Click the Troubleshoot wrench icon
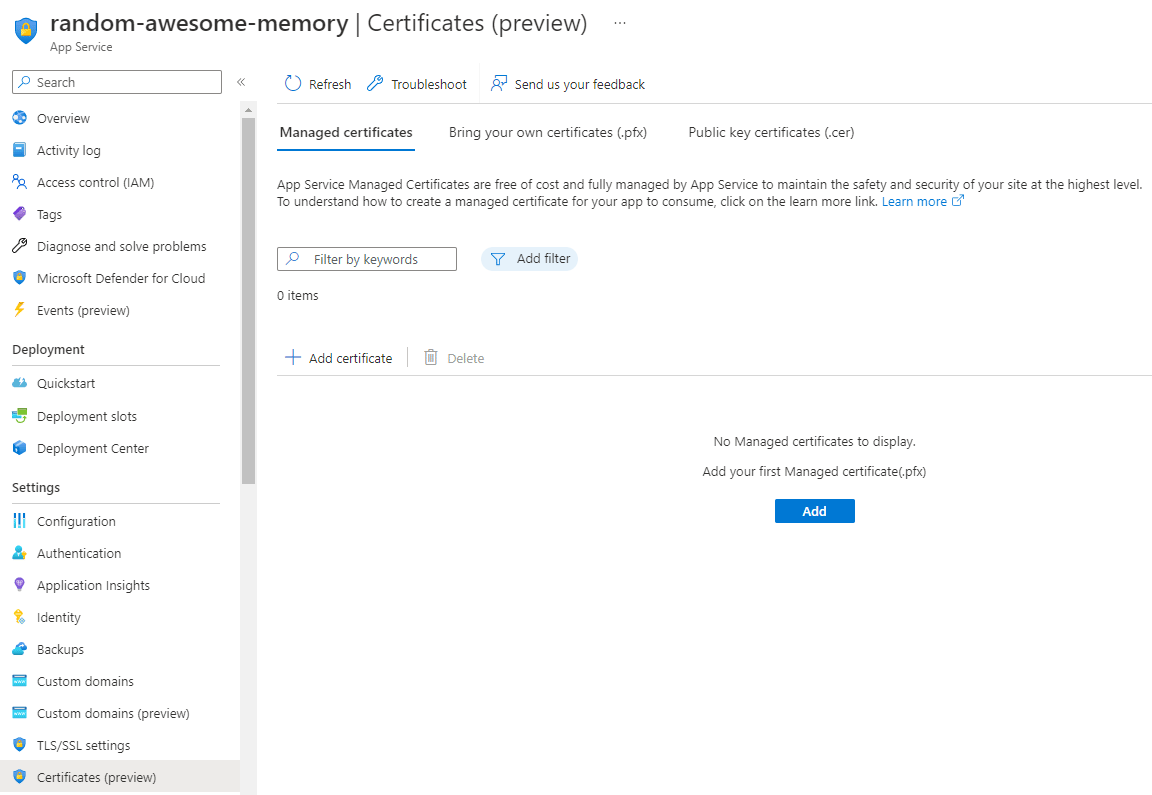The image size is (1152, 795). pyautogui.click(x=375, y=83)
